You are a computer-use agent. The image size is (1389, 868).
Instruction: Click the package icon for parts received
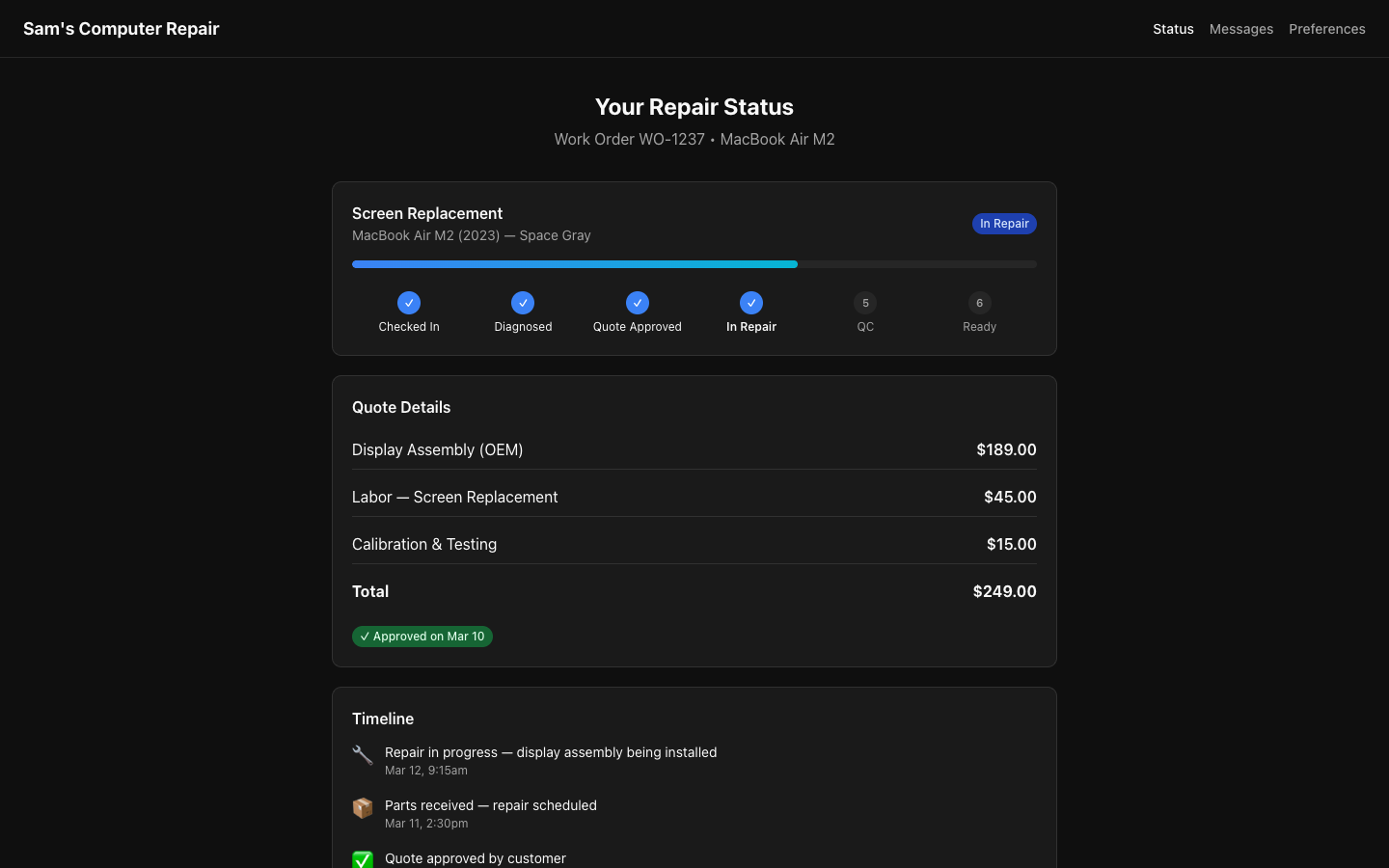point(363,809)
